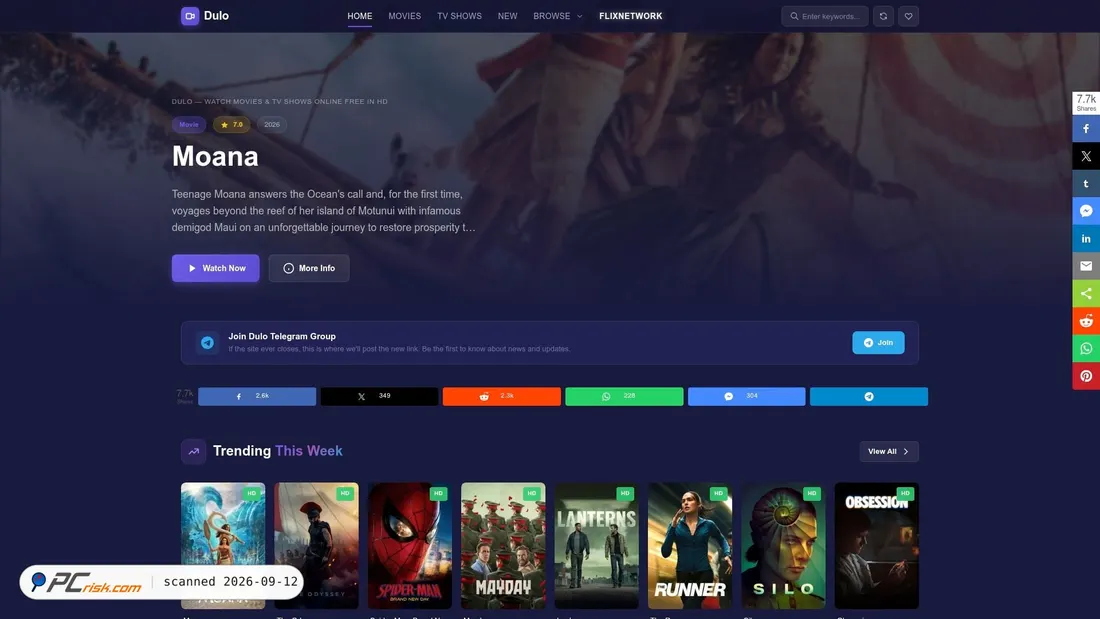Viewport: 1100px width, 619px height.
Task: Share via Messenger in the side share bar
Action: coord(1086,211)
